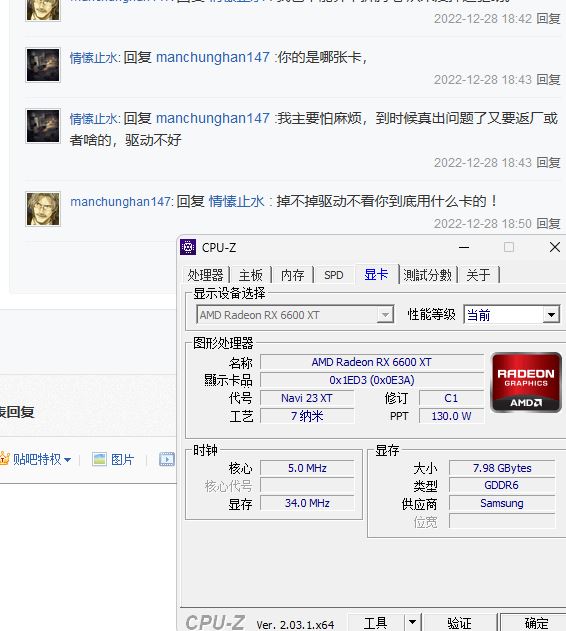The height and width of the screenshot is (631, 566).
Task: Click manchunghan147 mention in 我主要怕麻烦 reply
Action: tap(213, 118)
